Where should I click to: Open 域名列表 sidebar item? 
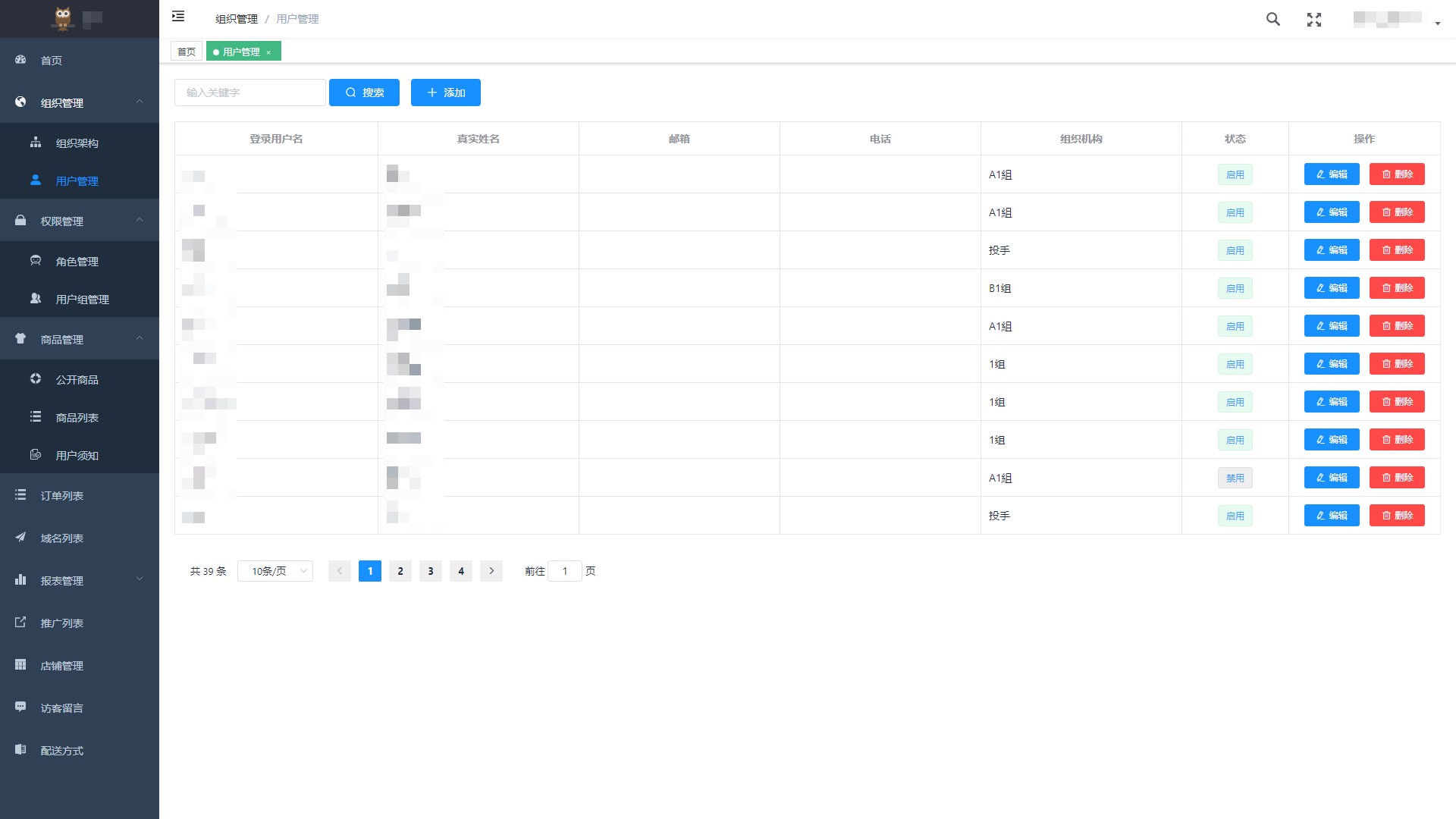[x=61, y=538]
